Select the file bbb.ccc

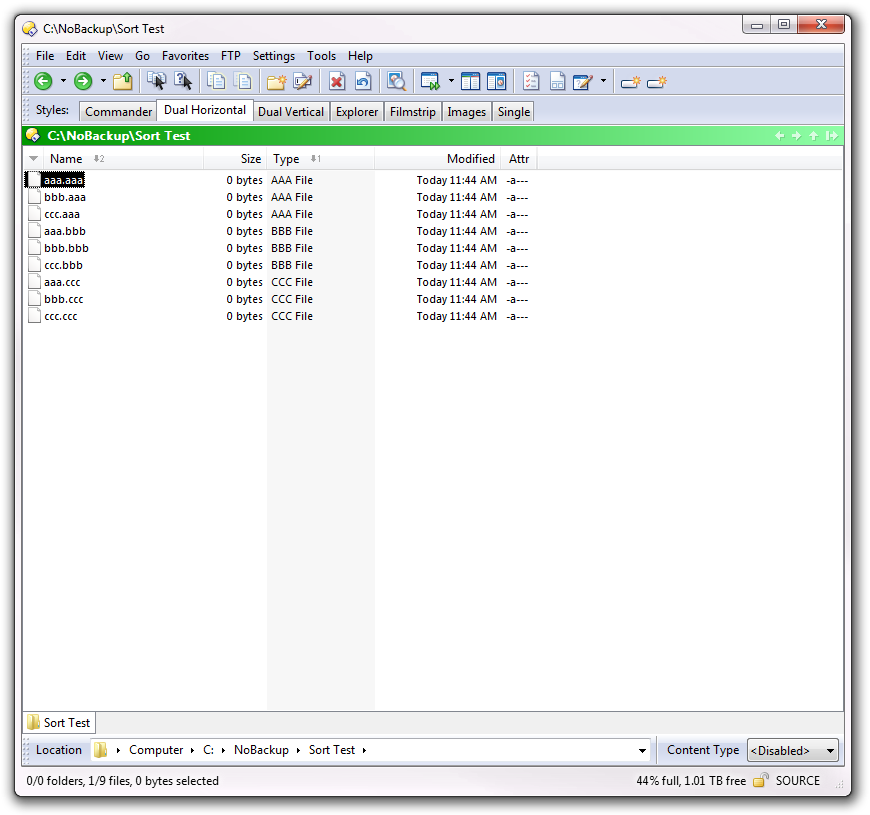tap(64, 299)
